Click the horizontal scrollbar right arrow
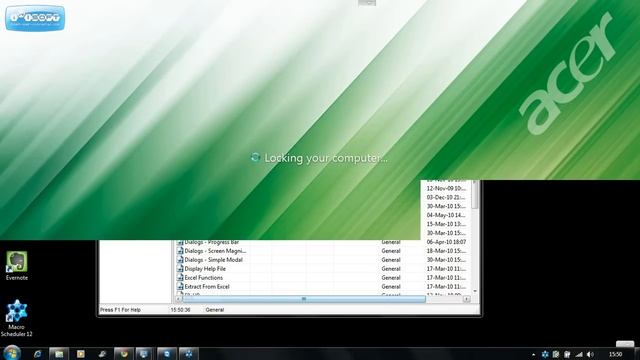The height and width of the screenshot is (360, 640). coord(467,299)
